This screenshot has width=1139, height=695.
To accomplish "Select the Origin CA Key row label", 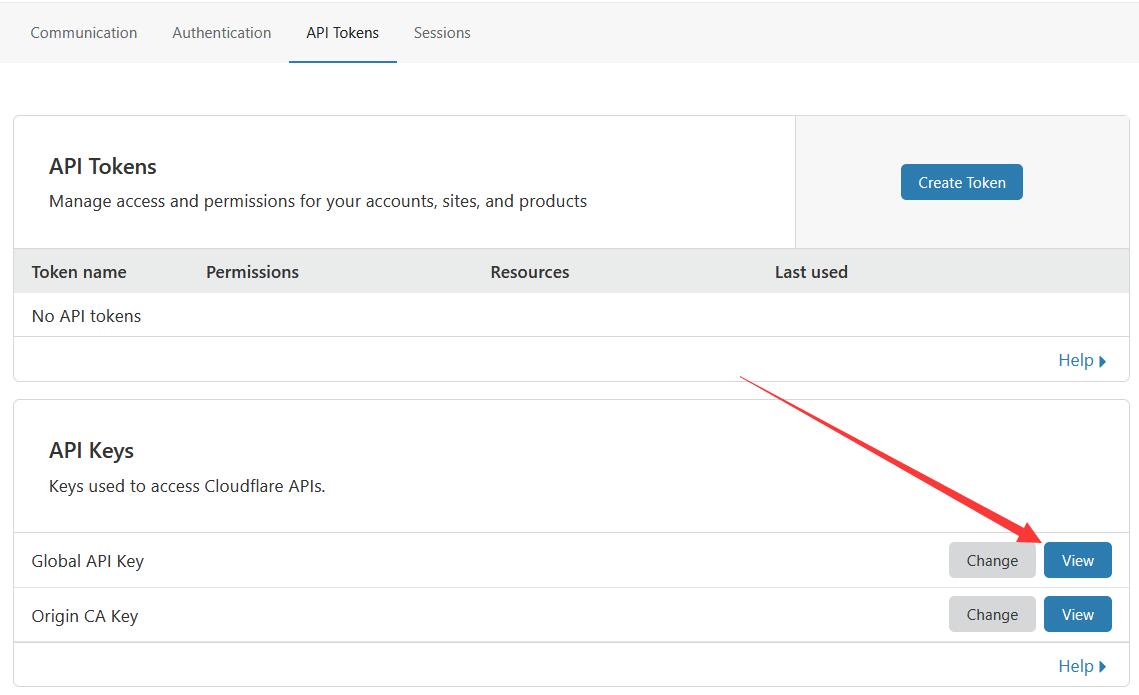I will [x=85, y=616].
